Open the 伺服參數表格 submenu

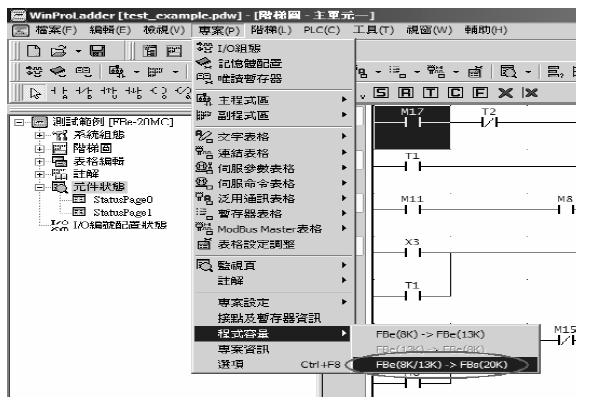tap(273, 168)
